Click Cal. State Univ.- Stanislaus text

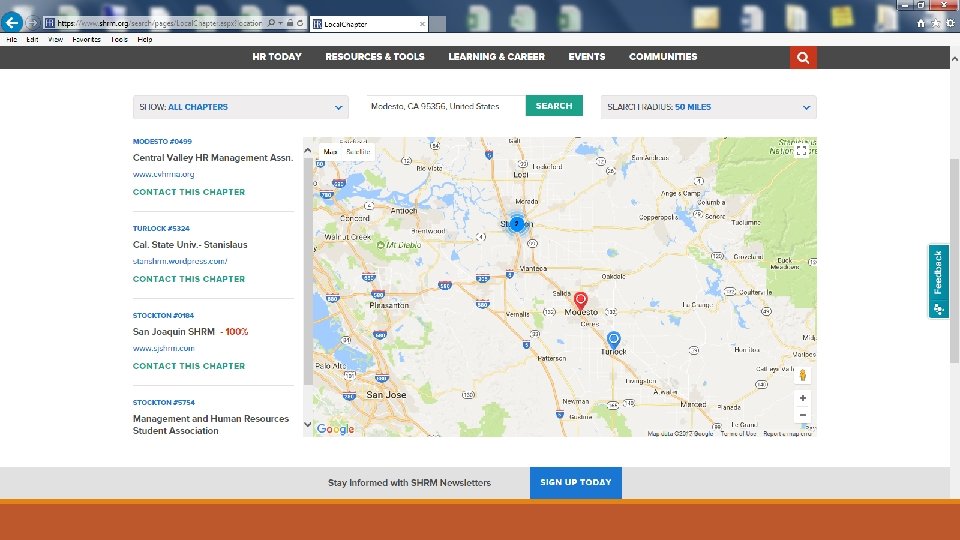pyautogui.click(x=190, y=244)
